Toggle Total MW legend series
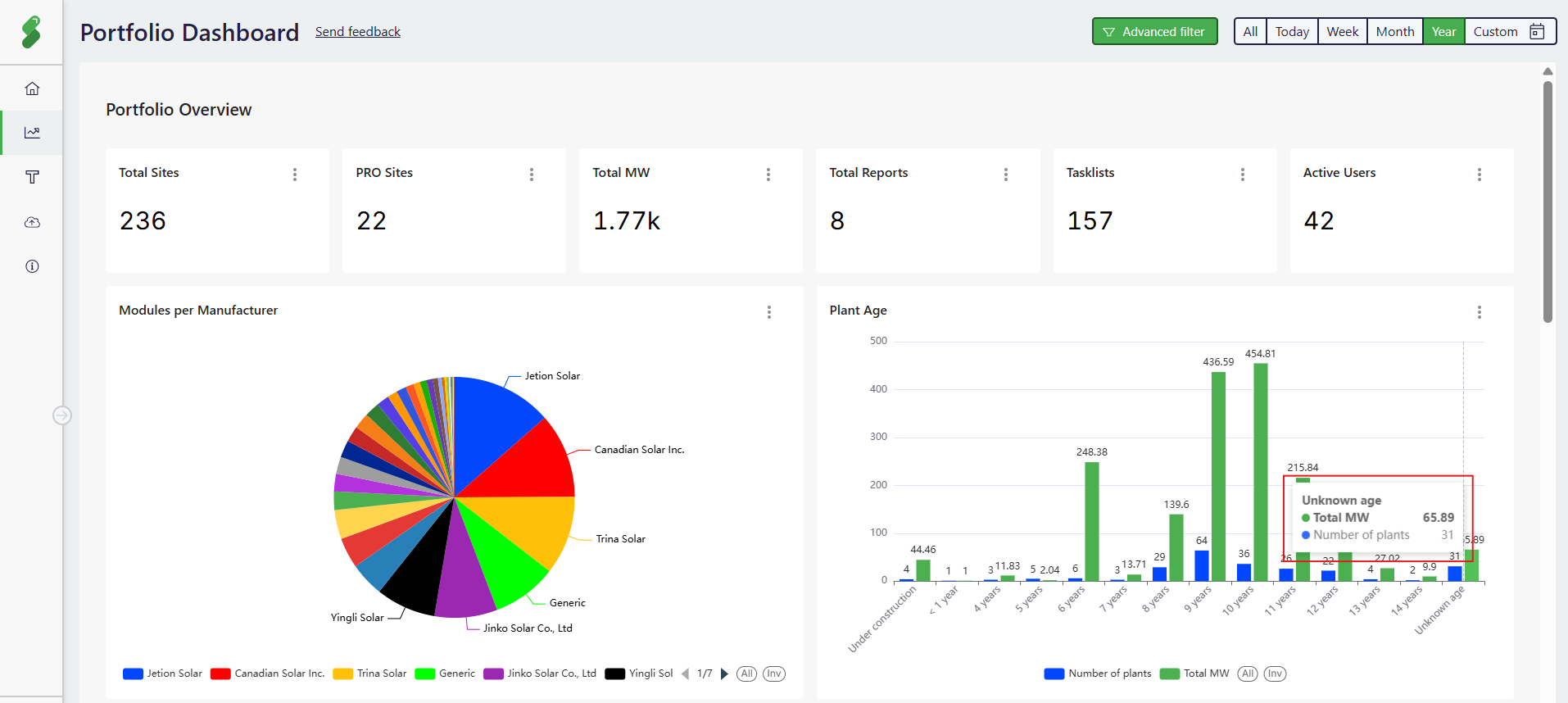1568x703 pixels. point(1194,674)
